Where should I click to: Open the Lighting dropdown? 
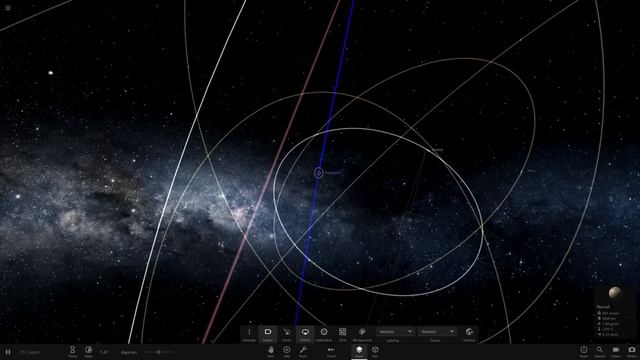coord(395,331)
